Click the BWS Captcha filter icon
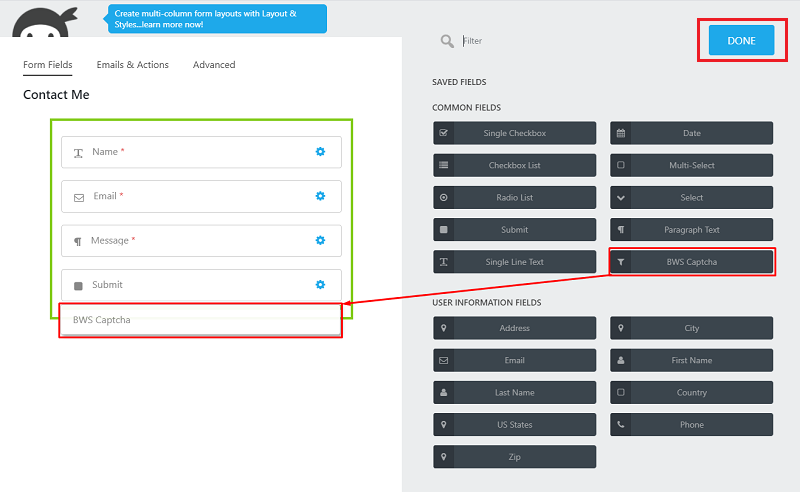Image resolution: width=800 pixels, height=492 pixels. [x=621, y=262]
